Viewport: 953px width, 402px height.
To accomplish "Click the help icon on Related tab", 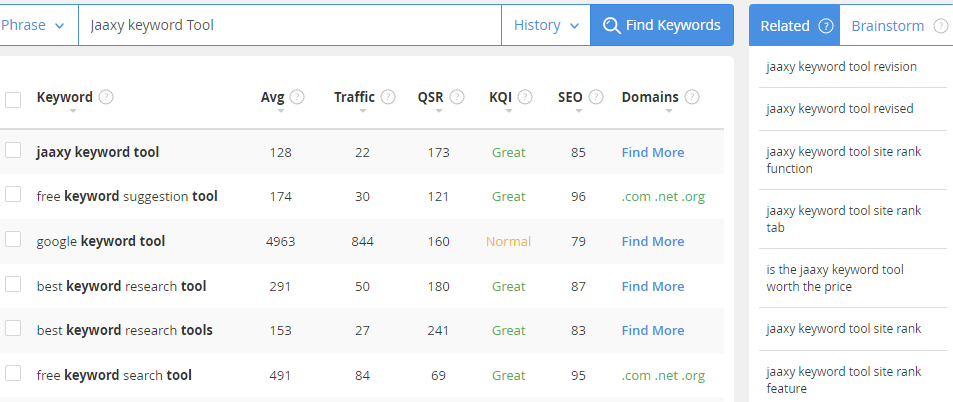I will tap(825, 26).
